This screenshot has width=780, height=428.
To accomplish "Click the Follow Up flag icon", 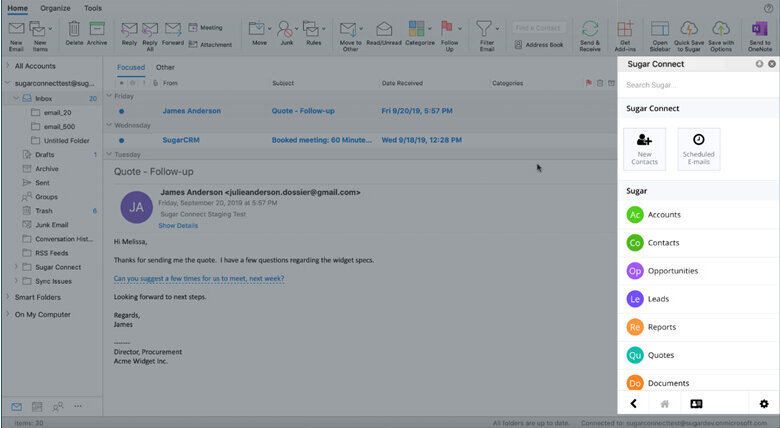I will tap(447, 29).
